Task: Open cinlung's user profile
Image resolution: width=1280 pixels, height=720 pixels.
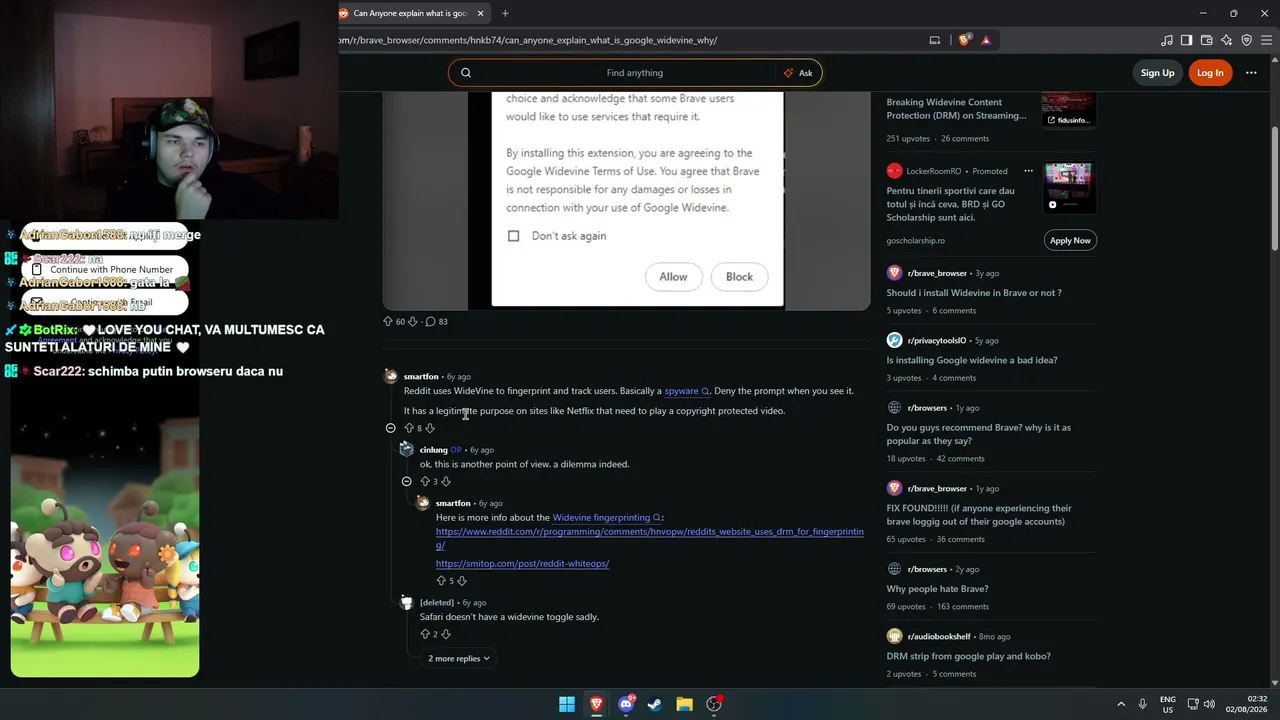Action: [433, 450]
